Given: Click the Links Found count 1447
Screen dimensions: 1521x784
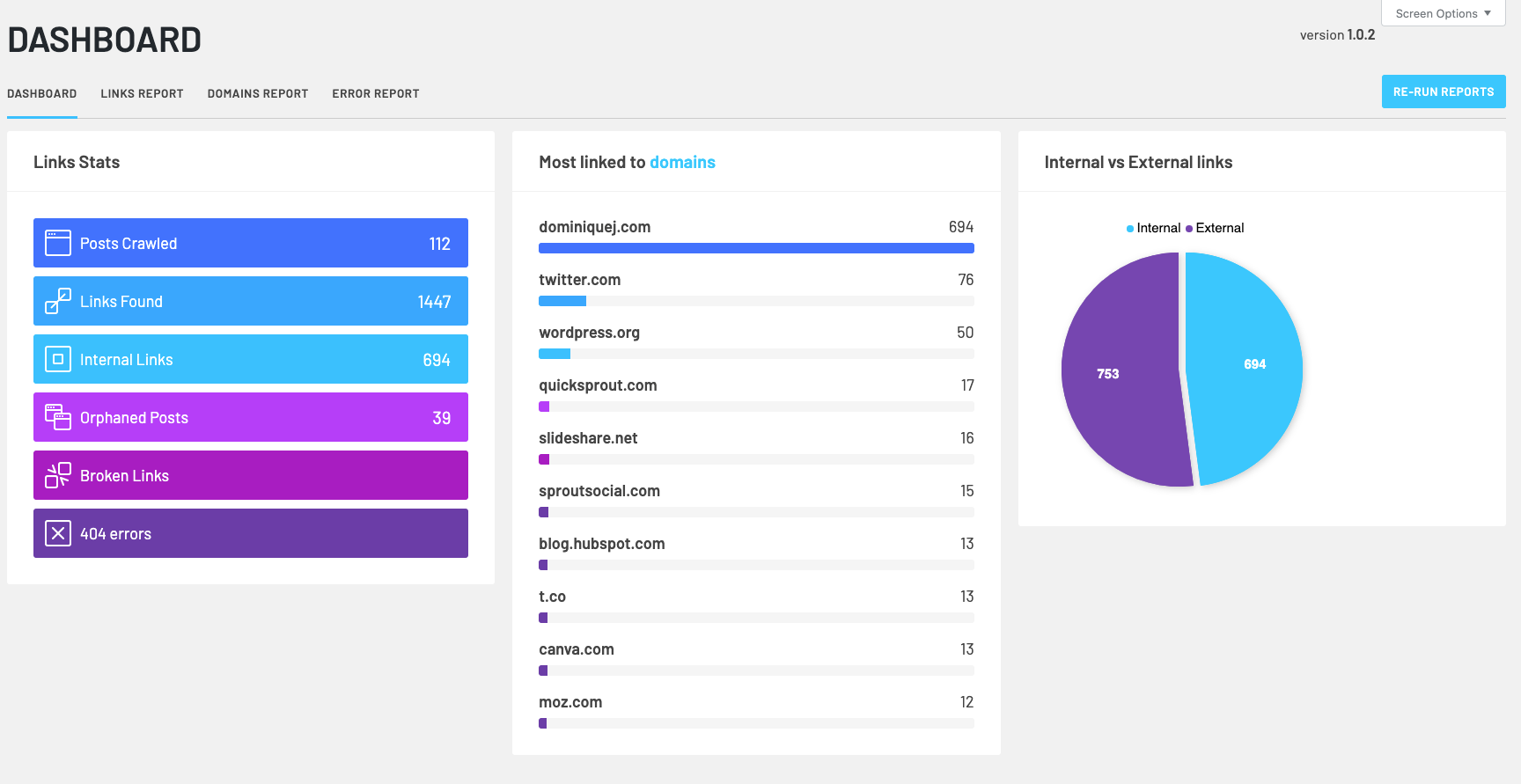Looking at the screenshot, I should [434, 302].
